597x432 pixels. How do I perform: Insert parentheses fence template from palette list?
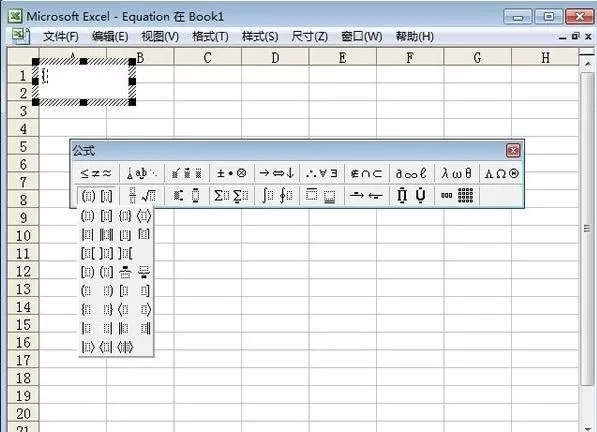87,216
